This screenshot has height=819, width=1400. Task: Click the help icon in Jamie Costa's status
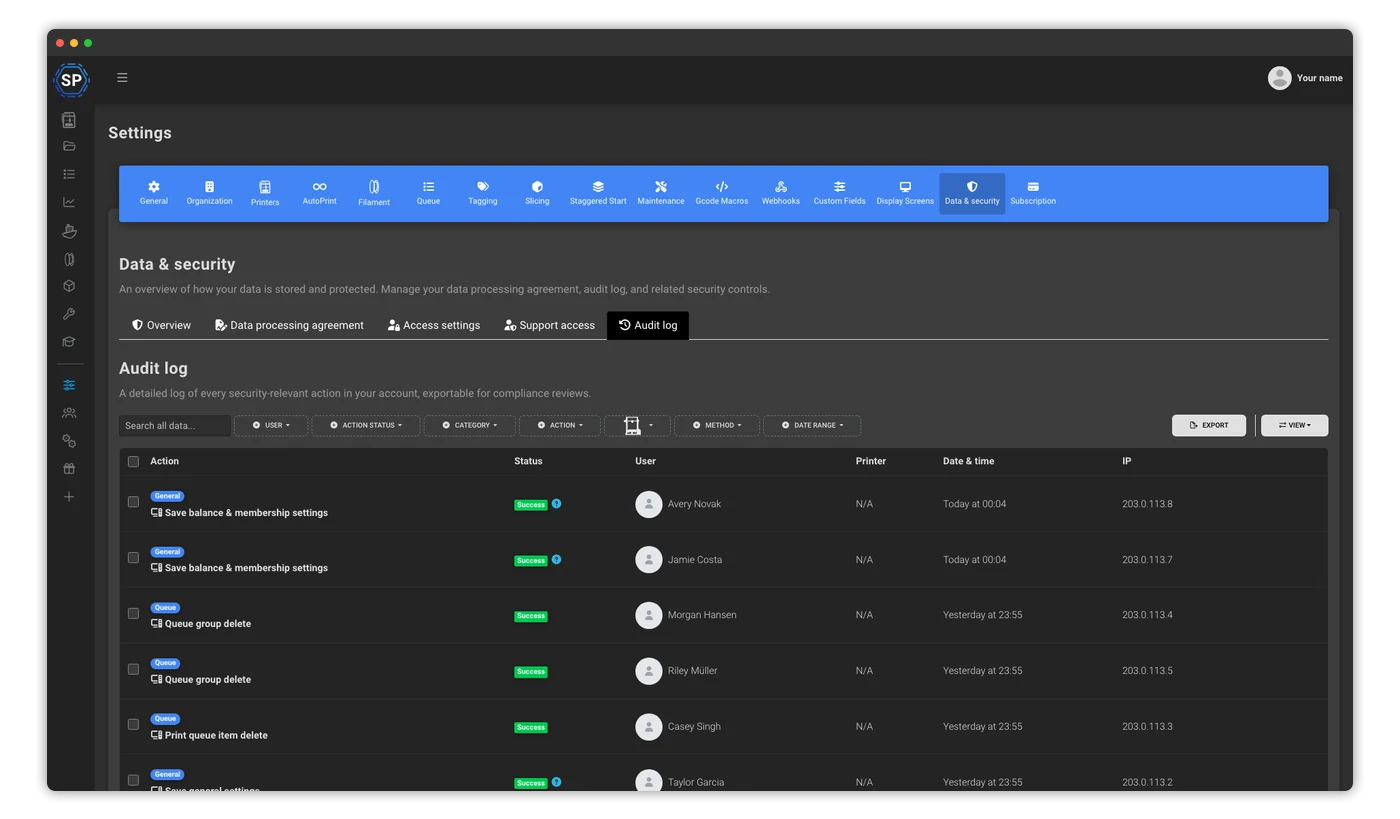556,560
